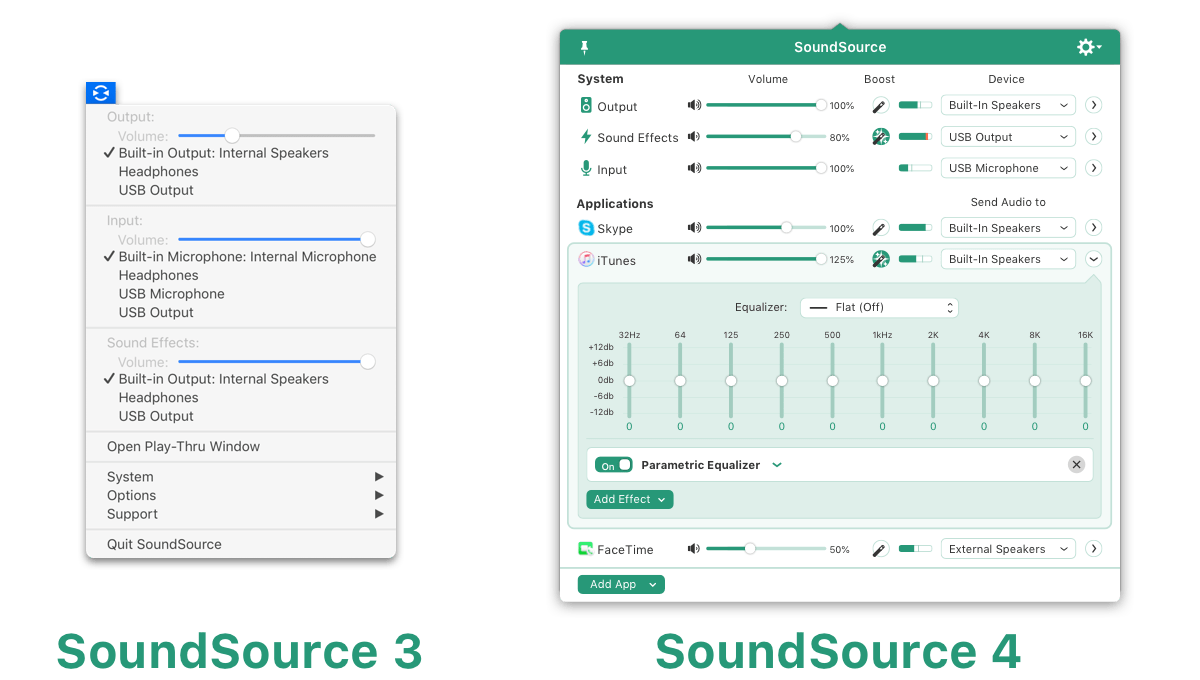Open the System submenu
The width and height of the screenshot is (1200, 680).
pos(131,476)
